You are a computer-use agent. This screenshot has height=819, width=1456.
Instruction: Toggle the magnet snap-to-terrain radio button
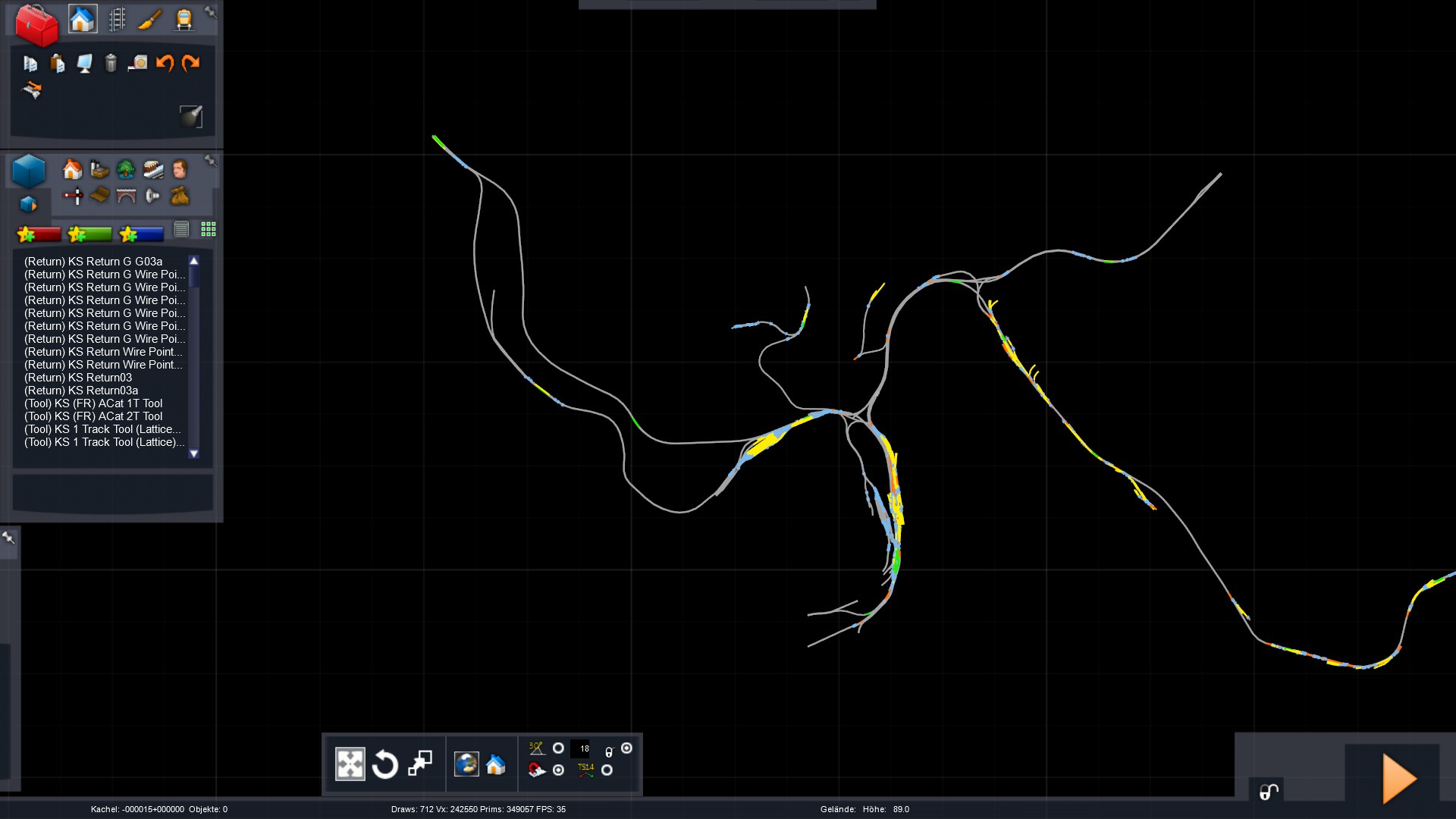[558, 770]
